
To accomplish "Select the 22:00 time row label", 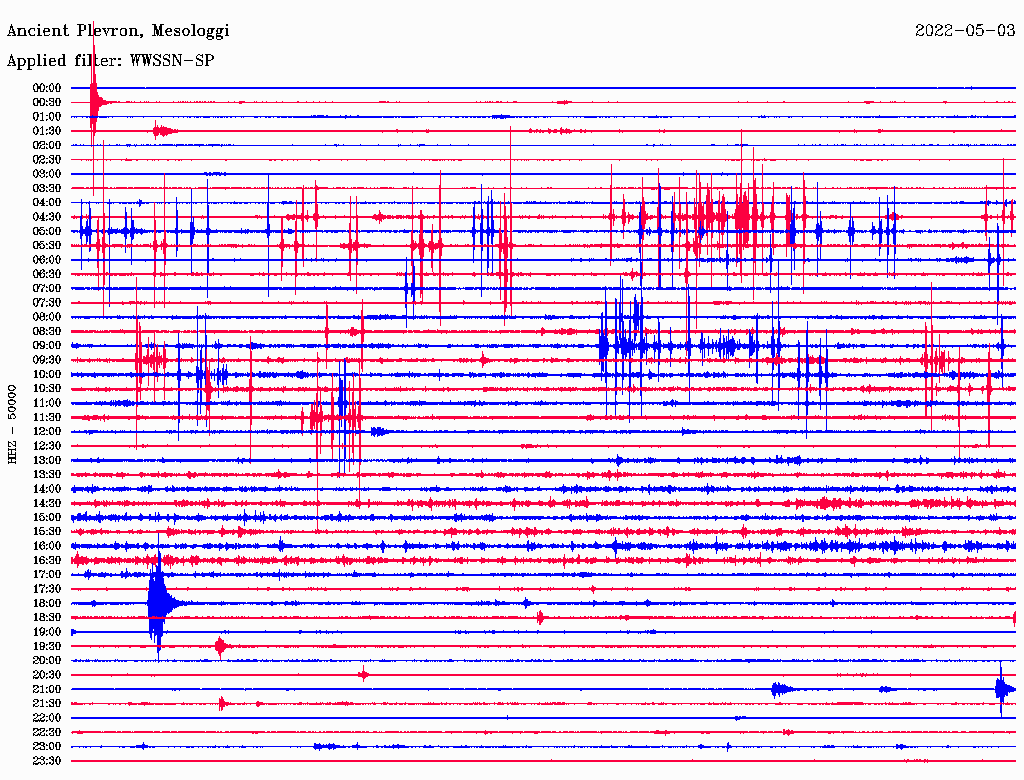I will 47,718.
